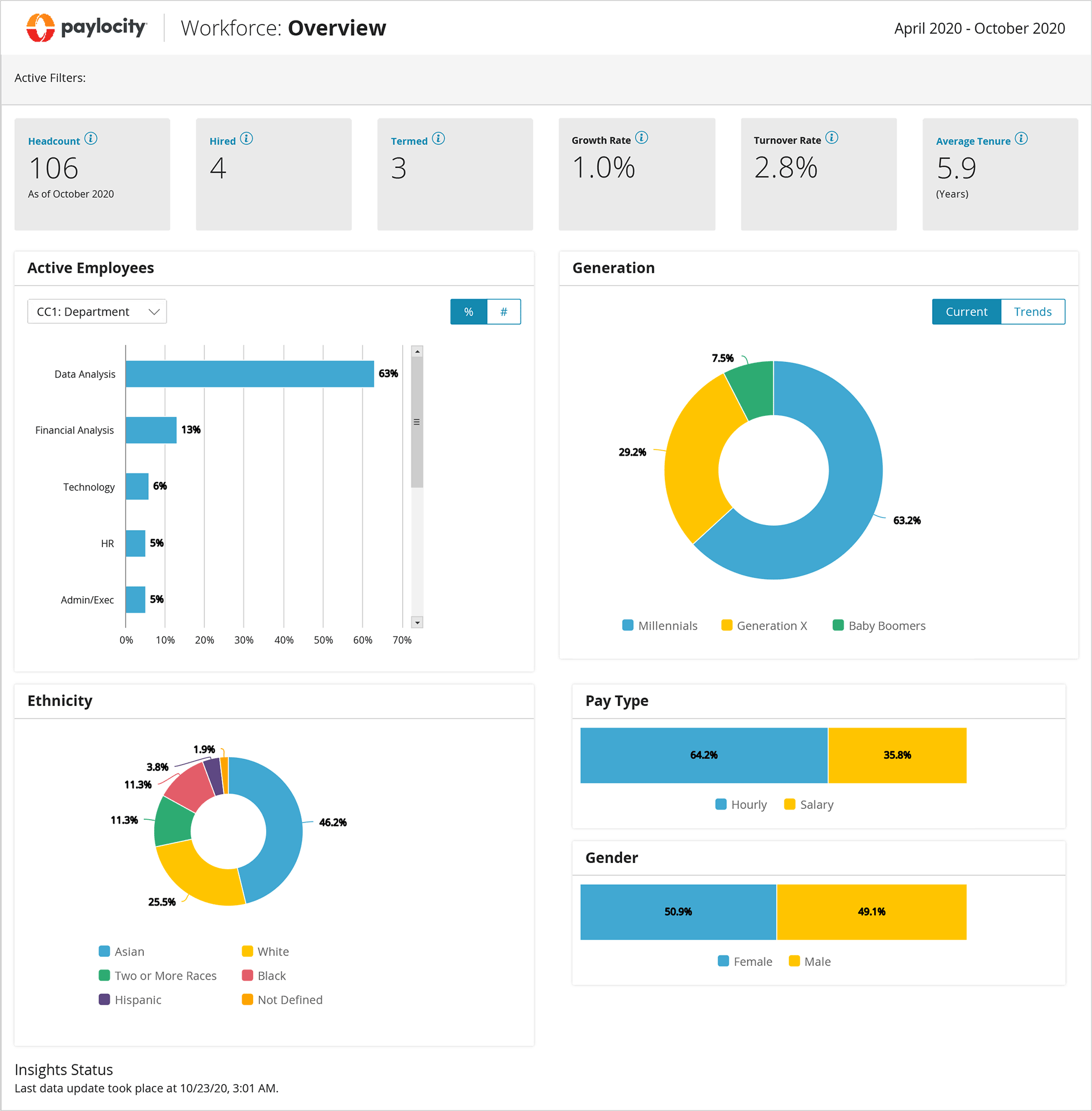Click the dropdown chevron beside CC1: Department
The width and height of the screenshot is (1092, 1111).
pyautogui.click(x=154, y=311)
